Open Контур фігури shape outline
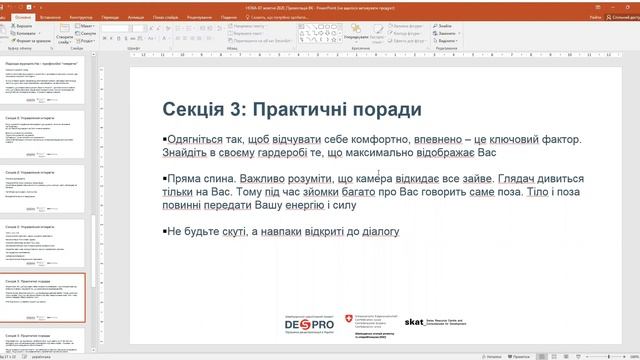This screenshot has width=640, height=360. coord(404,33)
